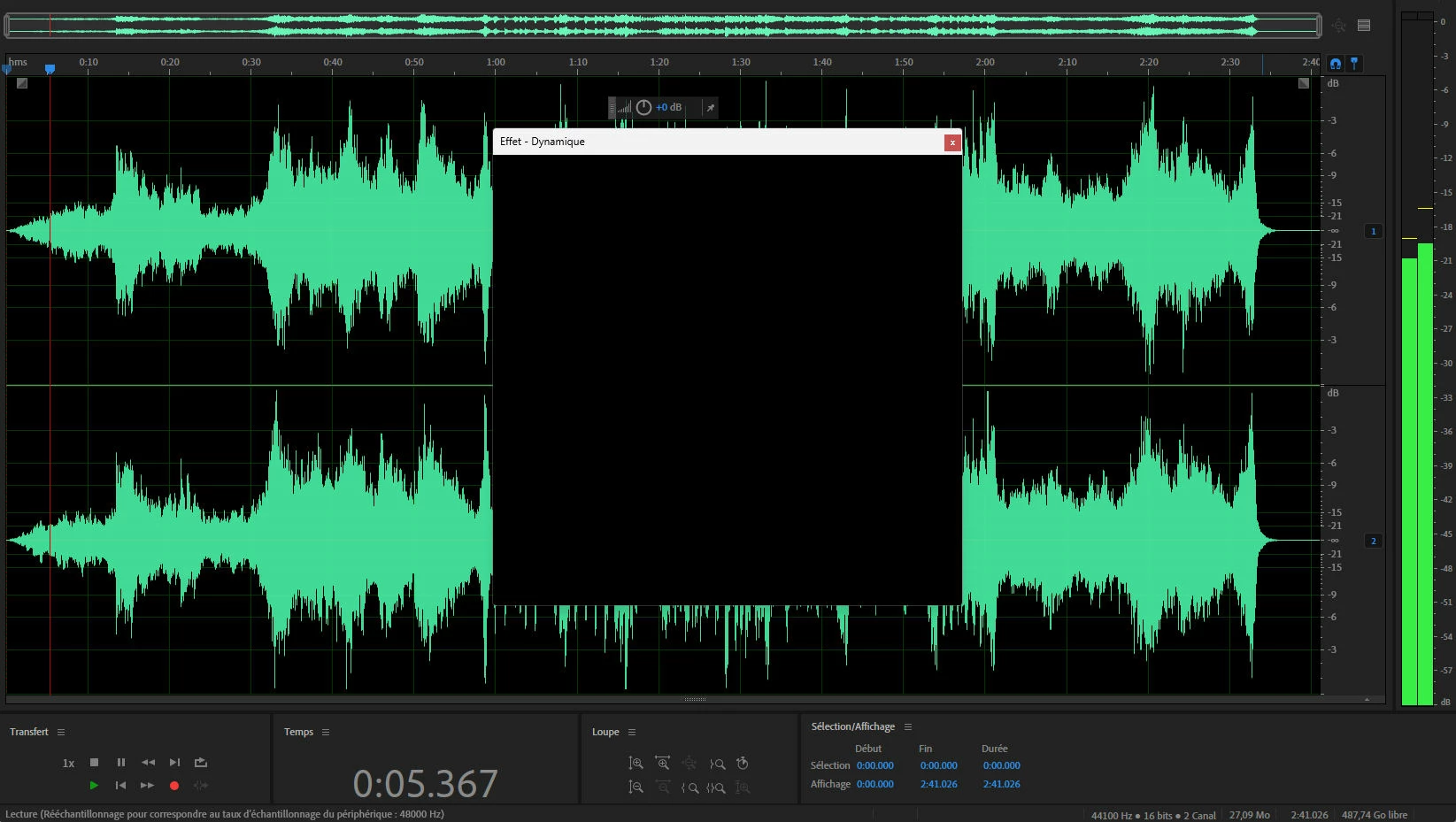
Task: Start recording with the red record button
Action: (x=174, y=785)
